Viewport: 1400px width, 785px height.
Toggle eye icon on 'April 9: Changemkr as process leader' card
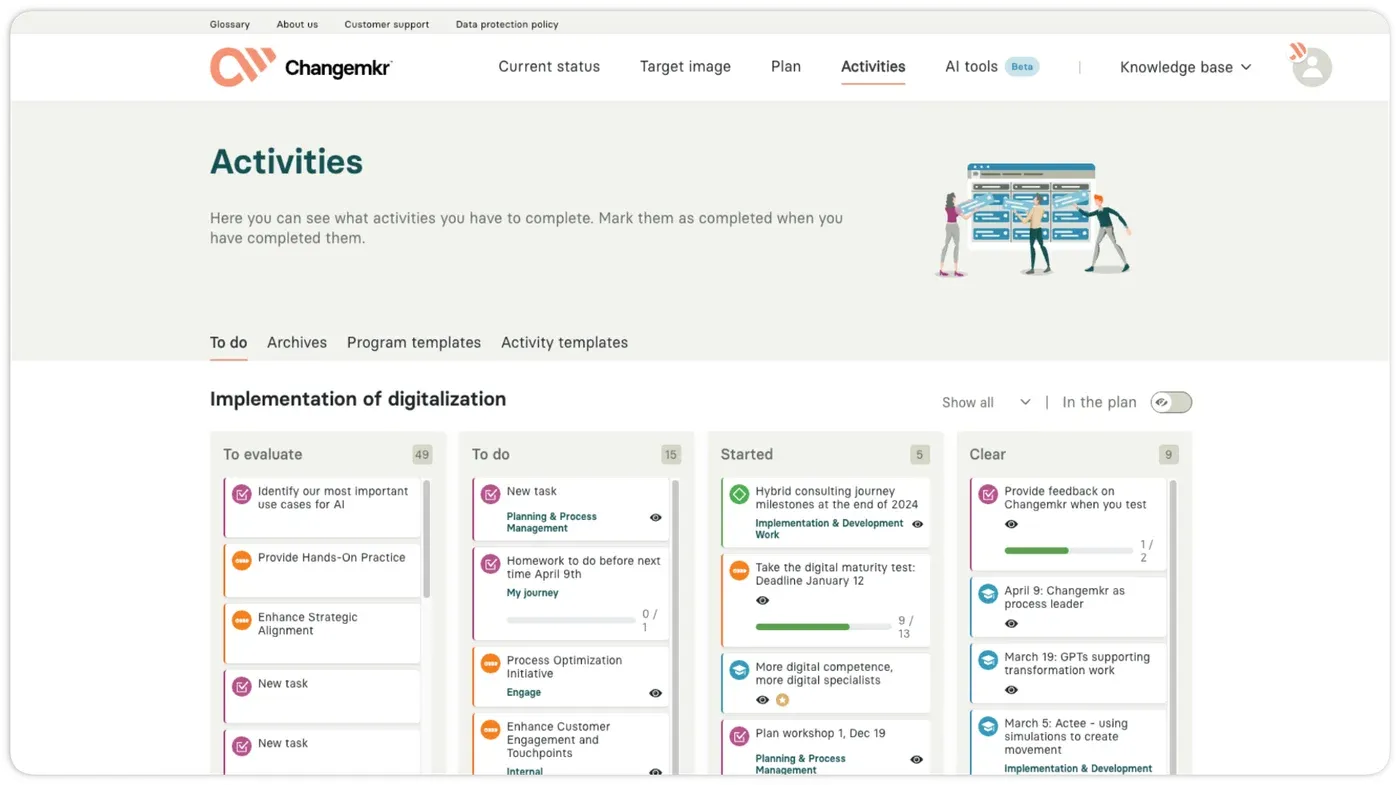point(1011,624)
